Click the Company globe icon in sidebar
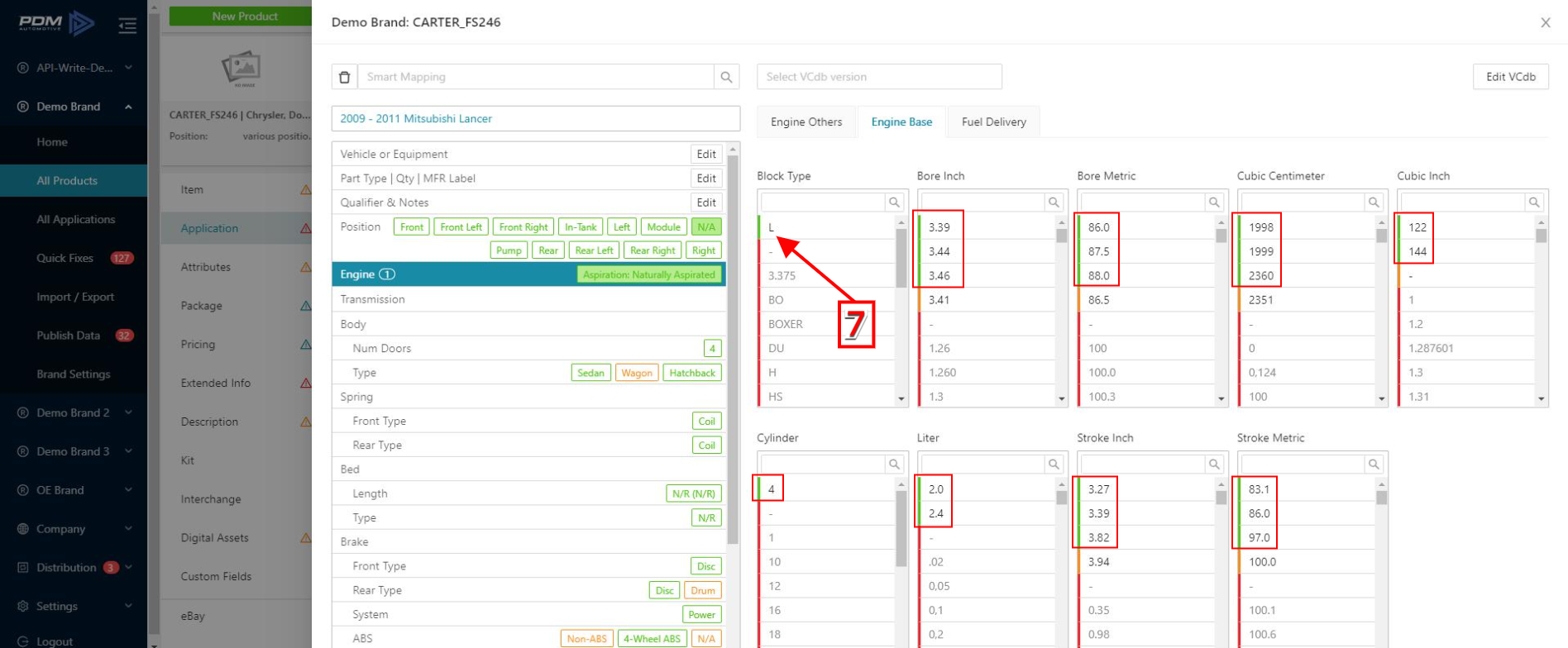The height and width of the screenshot is (648, 1568). pyautogui.click(x=23, y=529)
